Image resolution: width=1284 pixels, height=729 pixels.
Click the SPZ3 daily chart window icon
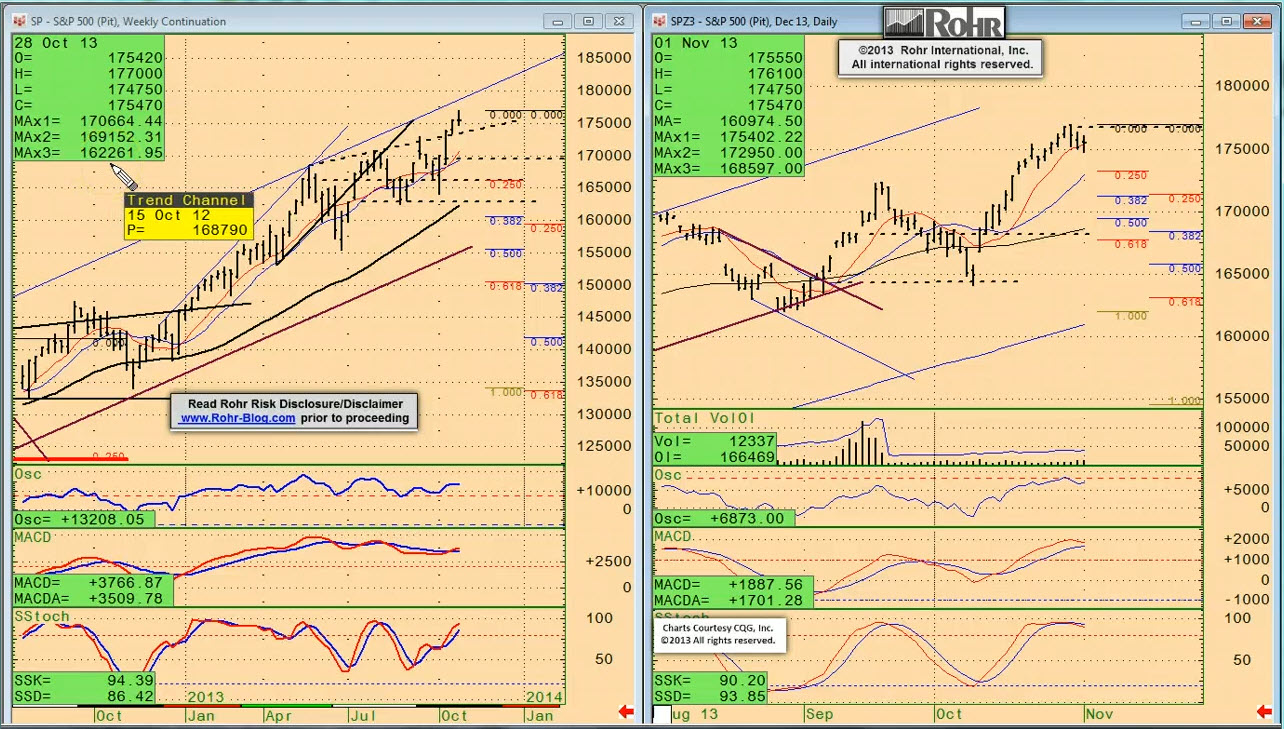click(661, 21)
